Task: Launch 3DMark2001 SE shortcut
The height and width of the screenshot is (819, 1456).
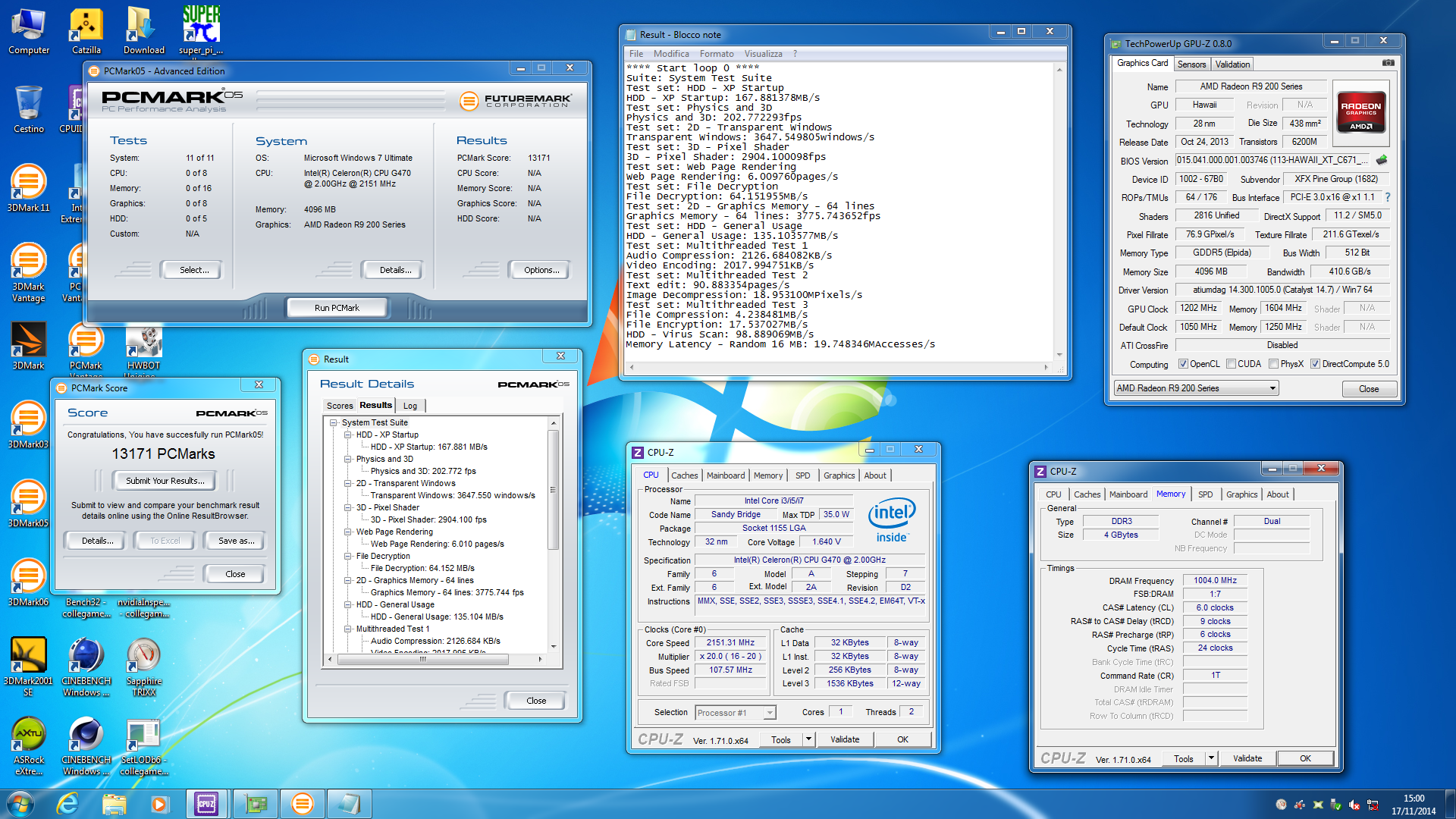Action: 29,667
